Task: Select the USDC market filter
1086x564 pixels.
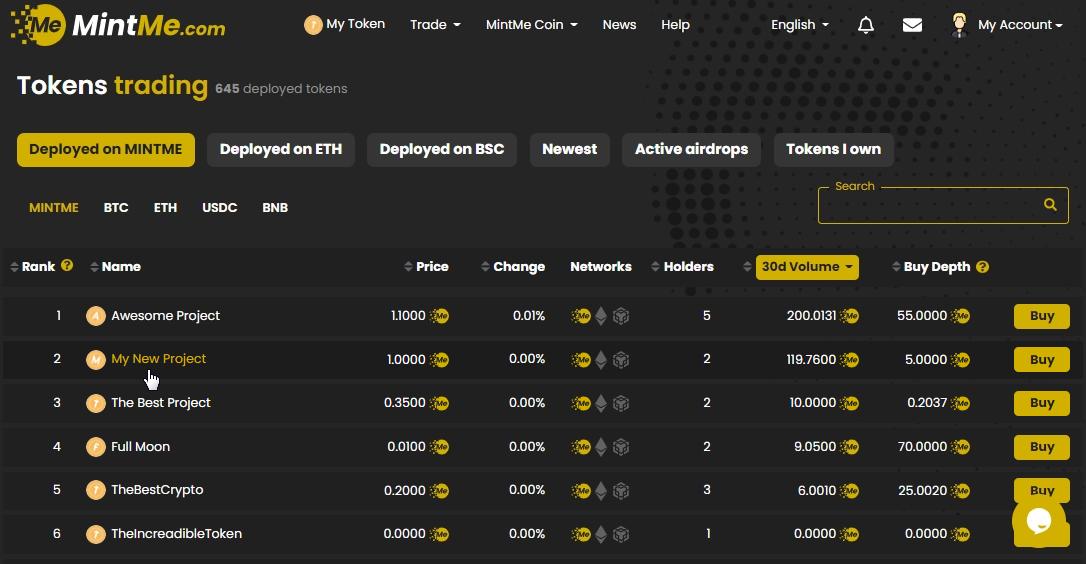Action: [220, 208]
